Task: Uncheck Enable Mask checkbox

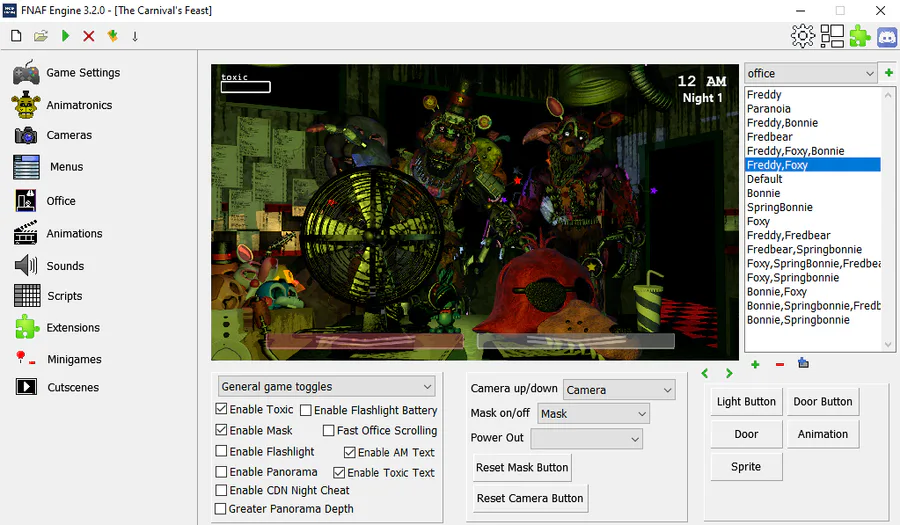Action: (221, 429)
